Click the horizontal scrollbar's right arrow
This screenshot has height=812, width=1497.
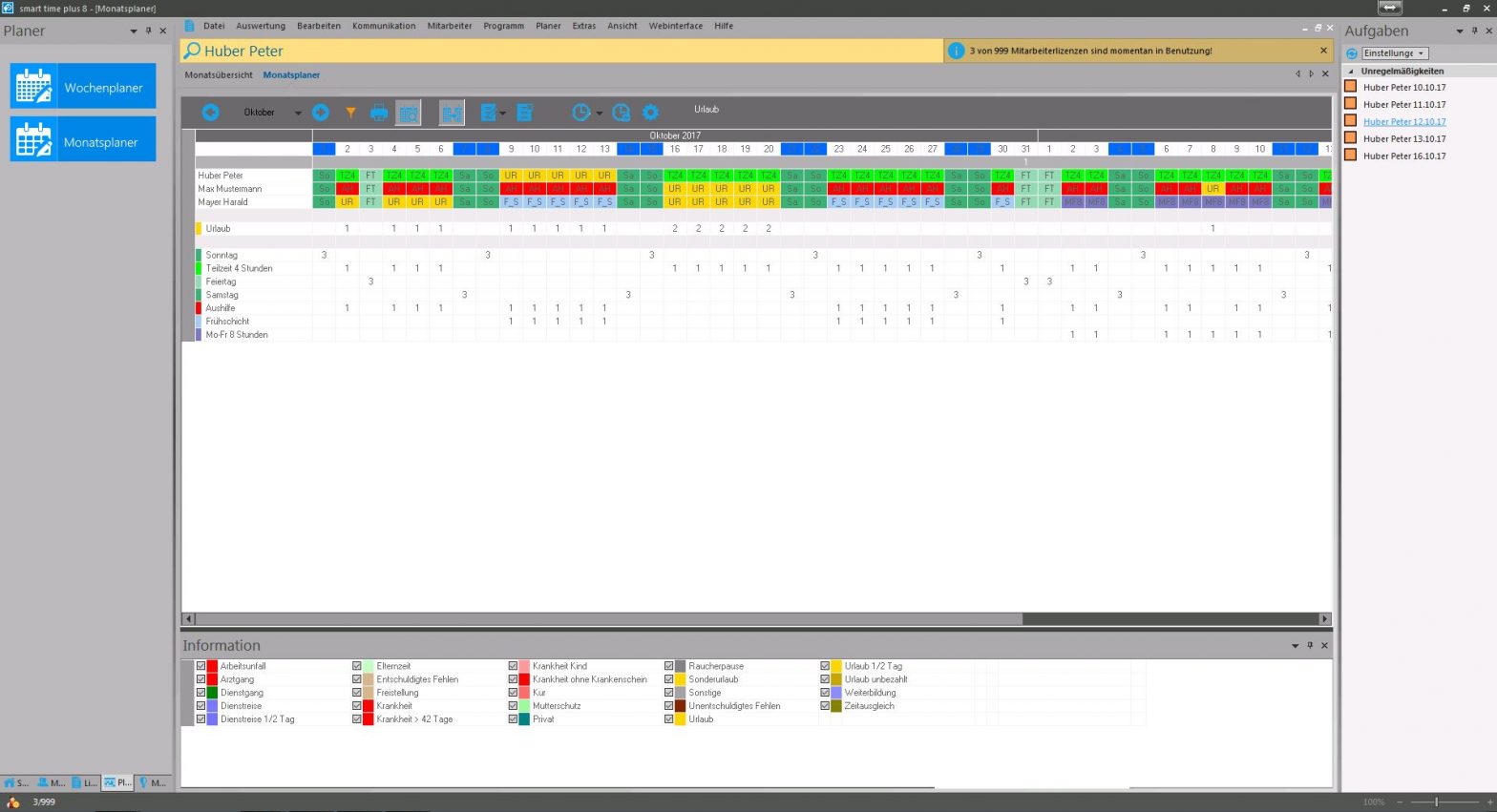pyautogui.click(x=1324, y=618)
